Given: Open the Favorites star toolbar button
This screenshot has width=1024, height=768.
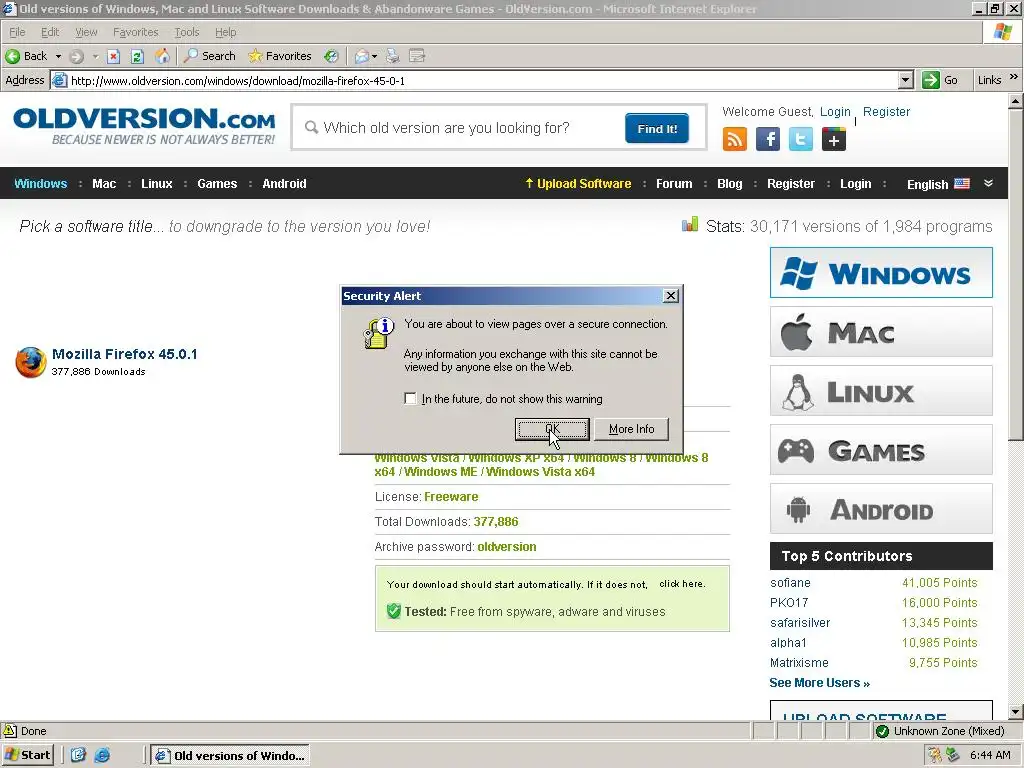Looking at the screenshot, I should (280, 56).
